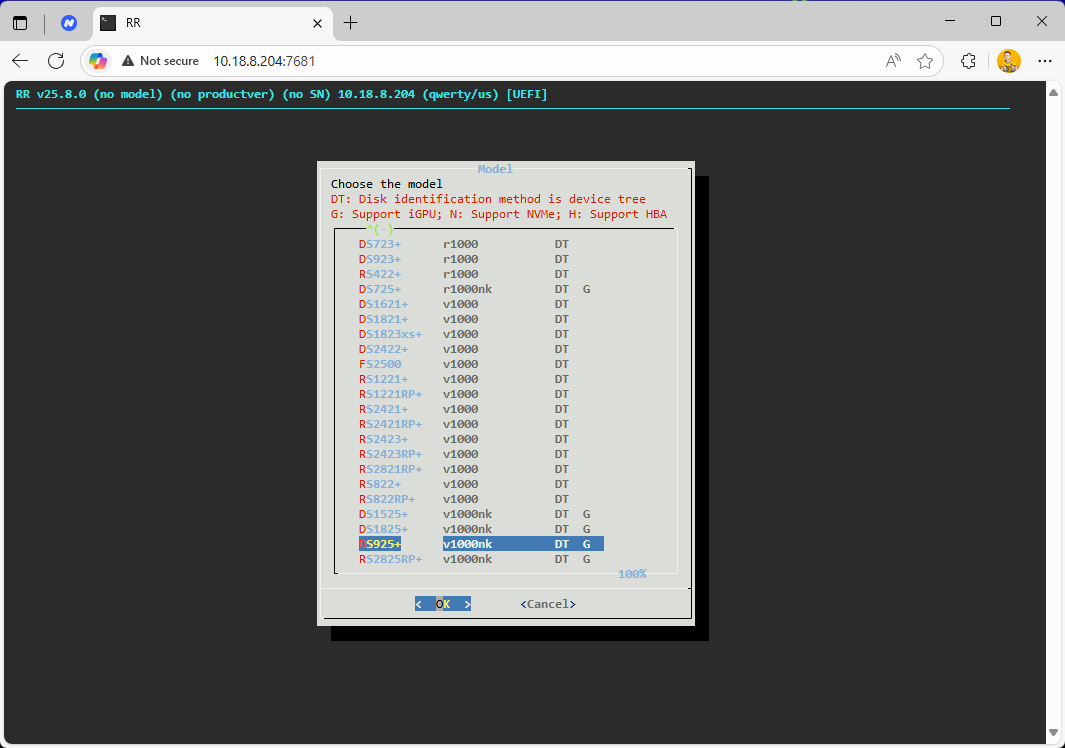This screenshot has width=1065, height=748.
Task: Click the Model dialog title
Action: point(495,168)
